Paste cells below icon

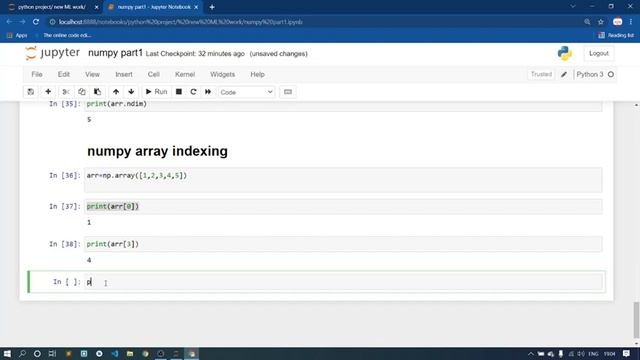coord(97,92)
